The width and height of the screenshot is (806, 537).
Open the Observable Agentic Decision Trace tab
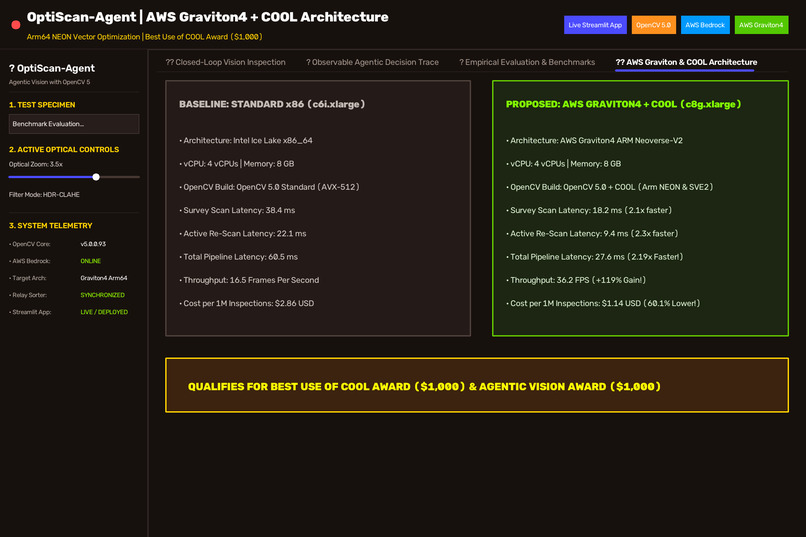[372, 62]
